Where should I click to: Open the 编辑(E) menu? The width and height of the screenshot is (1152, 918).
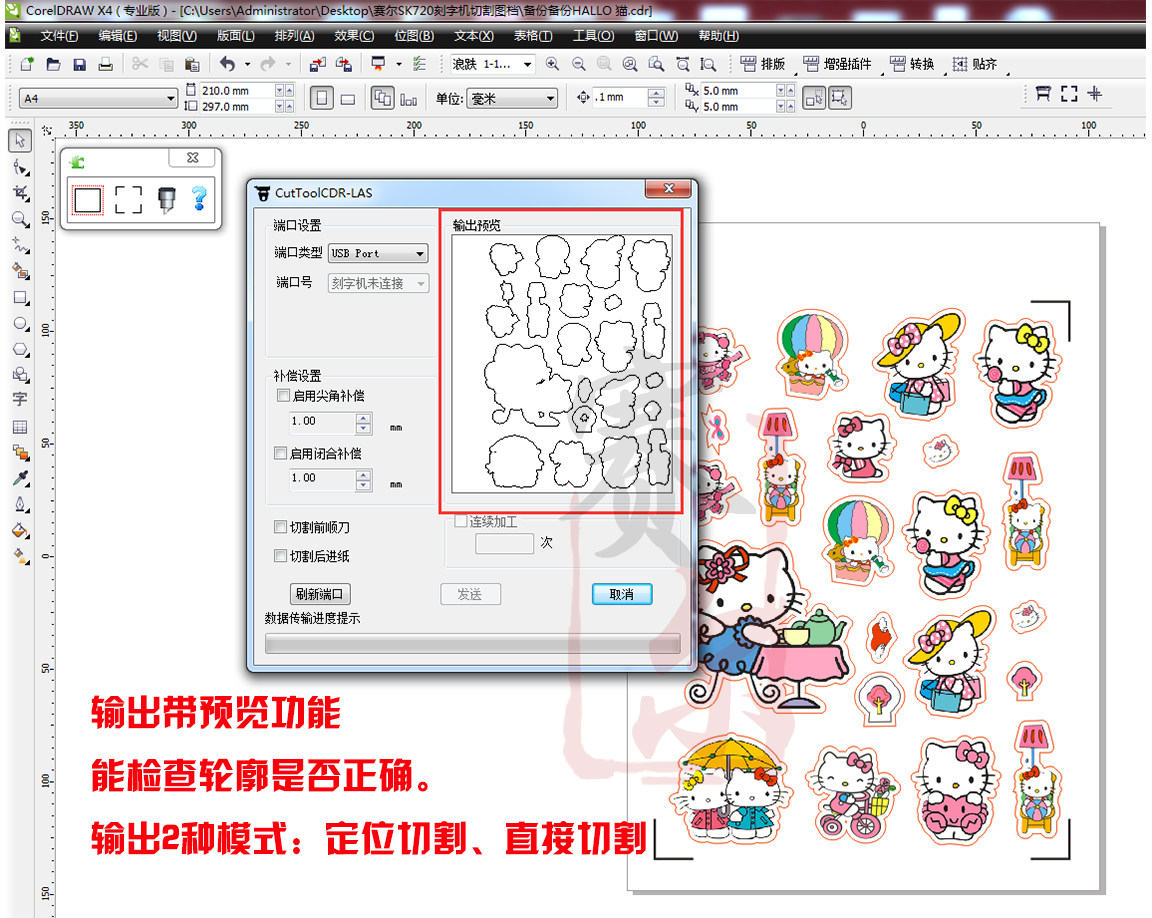[118, 36]
